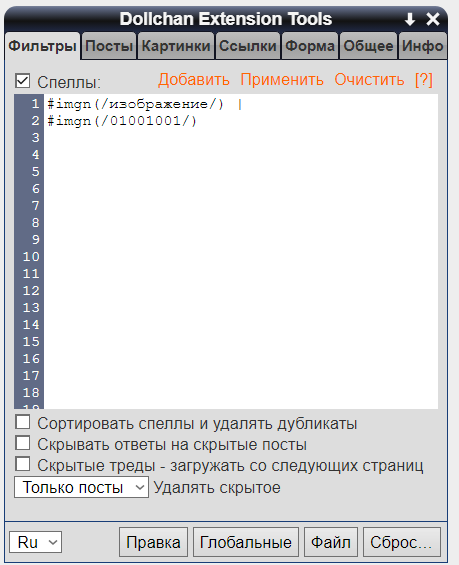Click the Добавить link
Image resolution: width=459 pixels, height=565 pixels.
(194, 79)
